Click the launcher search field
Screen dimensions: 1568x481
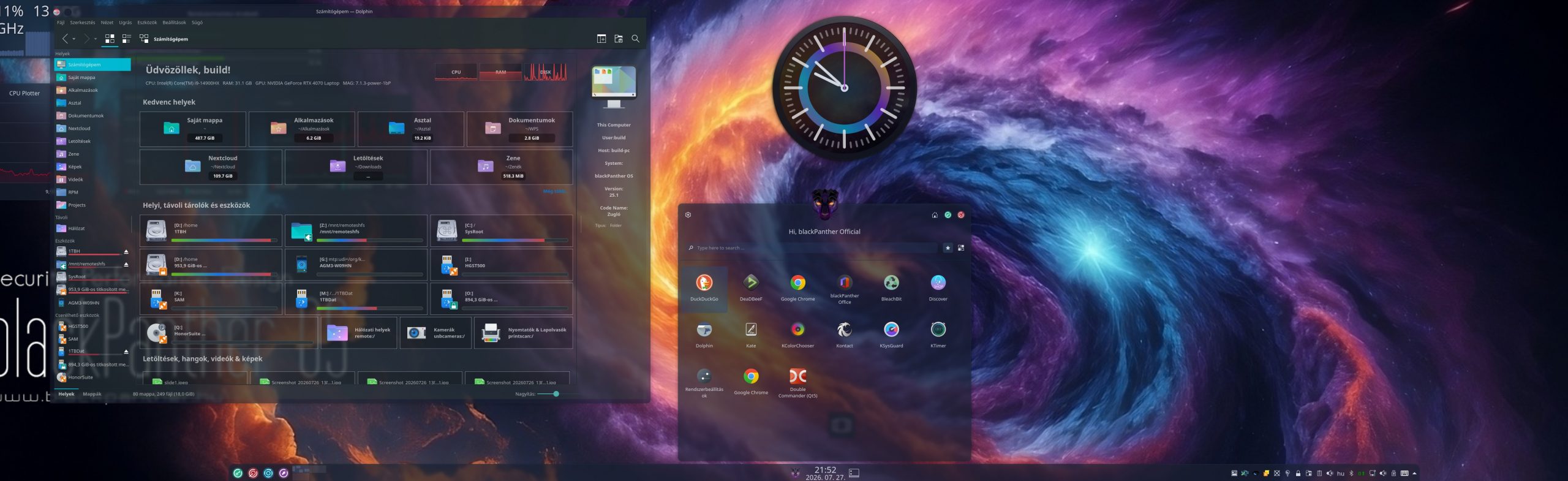812,248
